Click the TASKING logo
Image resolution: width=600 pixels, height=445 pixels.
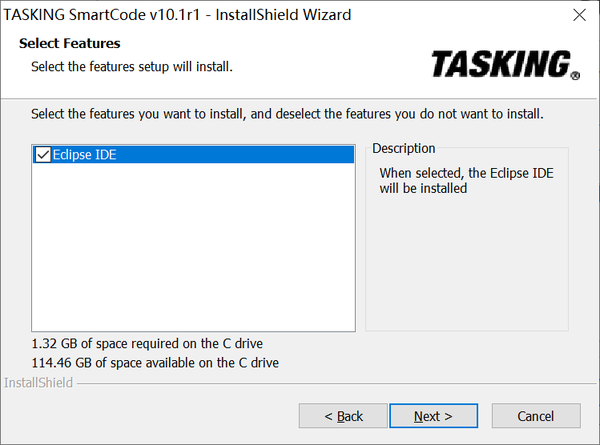500,65
